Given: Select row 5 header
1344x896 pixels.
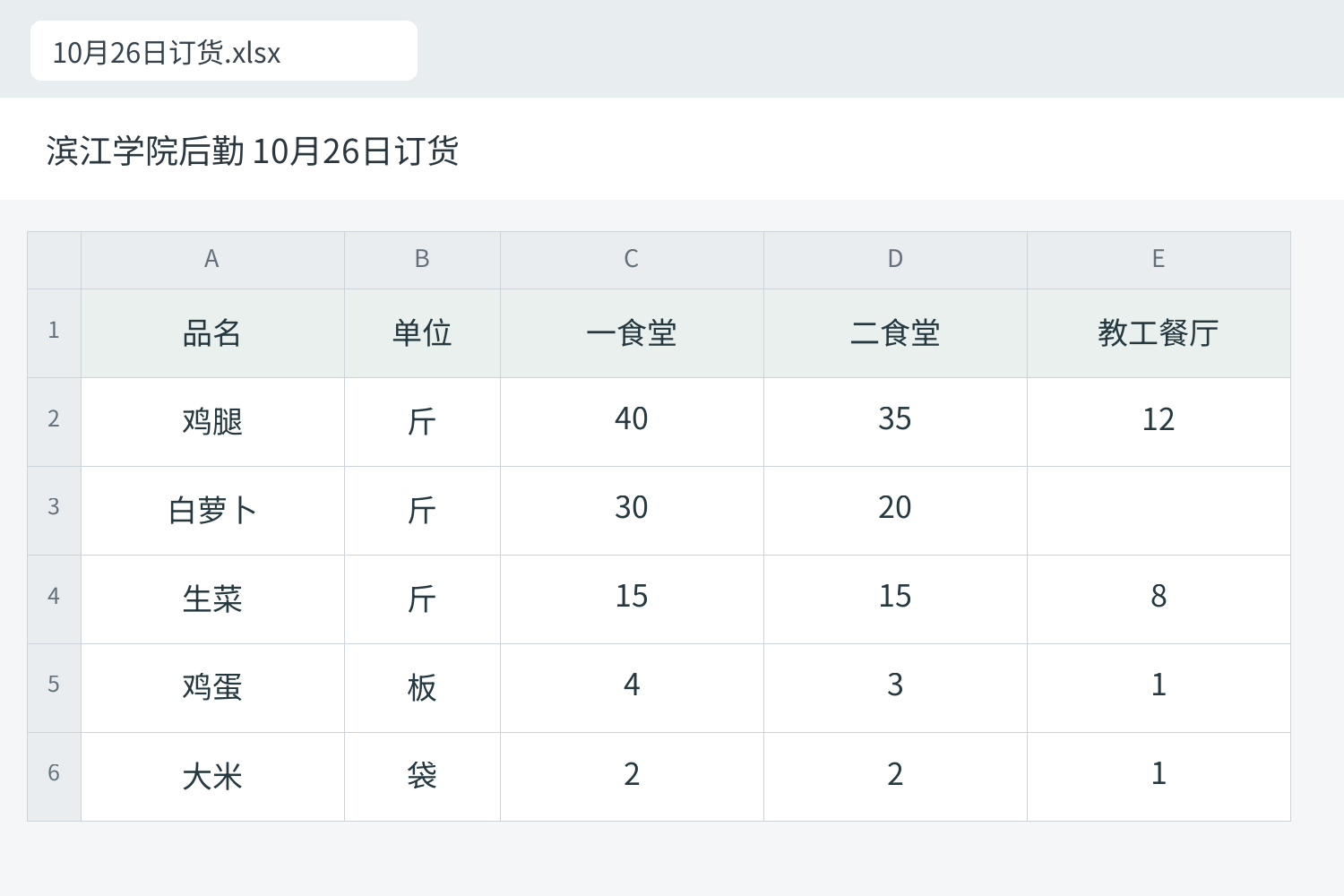Looking at the screenshot, I should [x=54, y=688].
